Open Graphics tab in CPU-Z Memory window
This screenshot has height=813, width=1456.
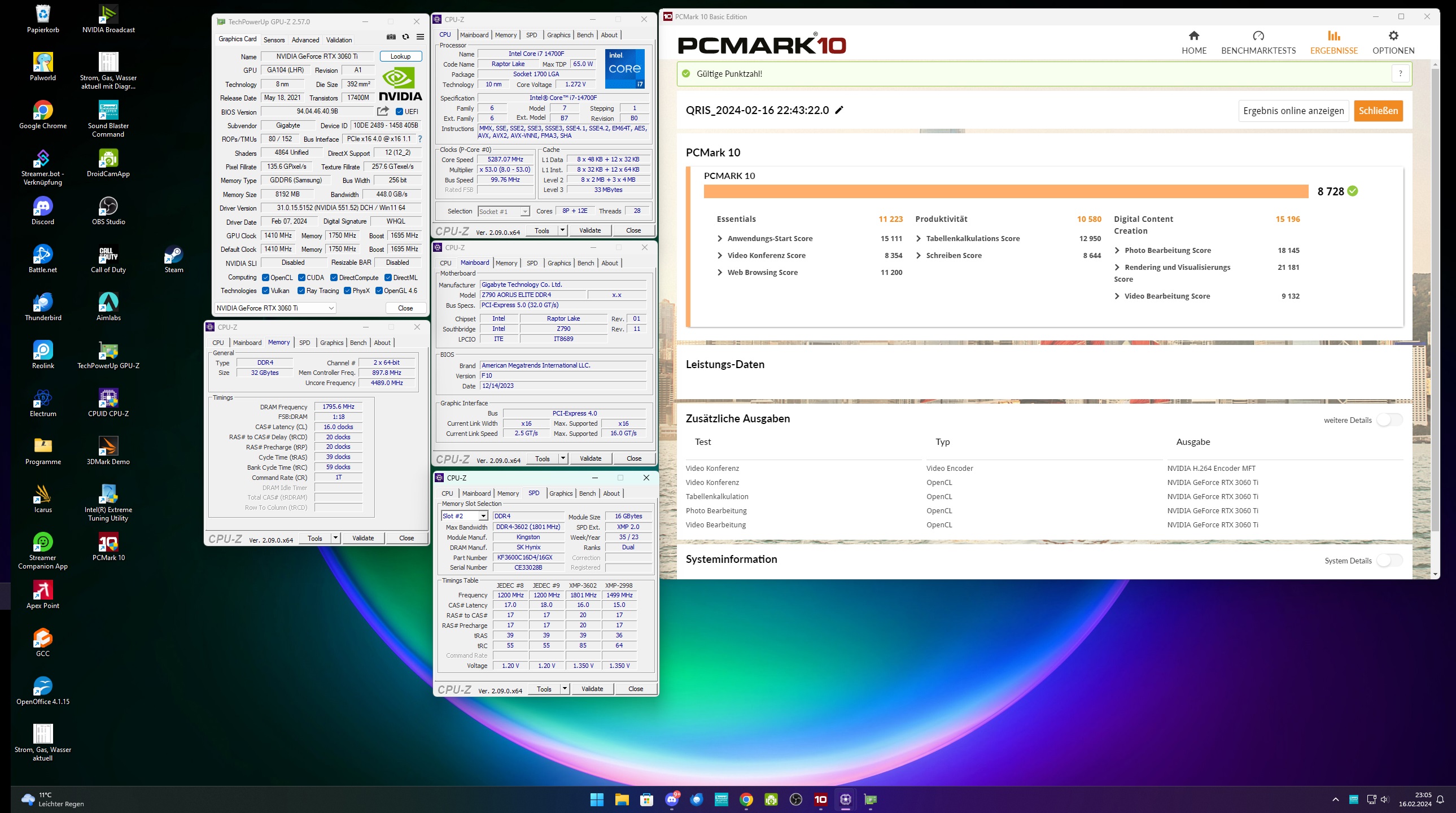[332, 343]
